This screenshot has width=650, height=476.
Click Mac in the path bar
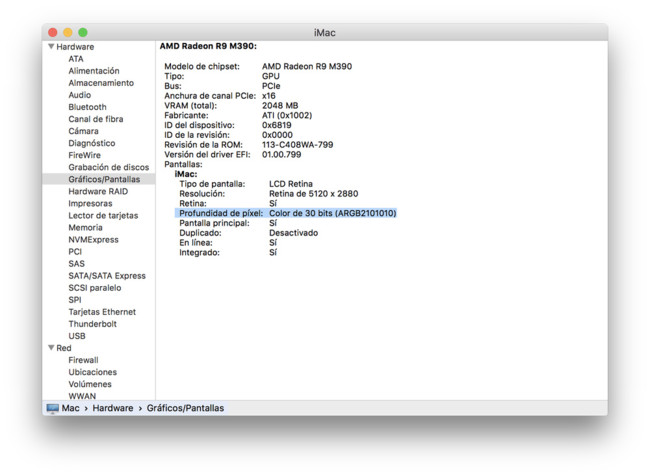[70, 408]
